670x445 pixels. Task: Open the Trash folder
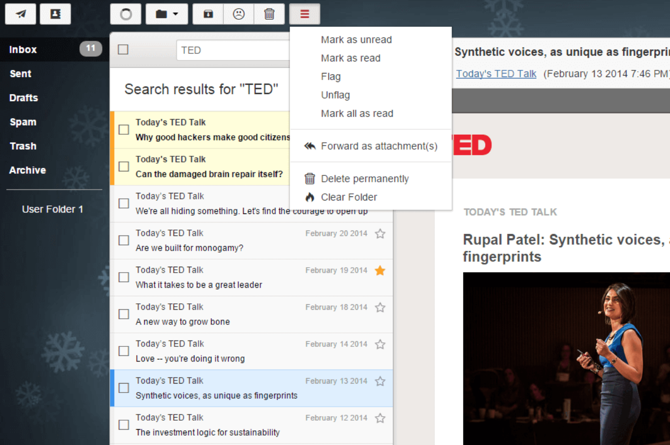23,146
